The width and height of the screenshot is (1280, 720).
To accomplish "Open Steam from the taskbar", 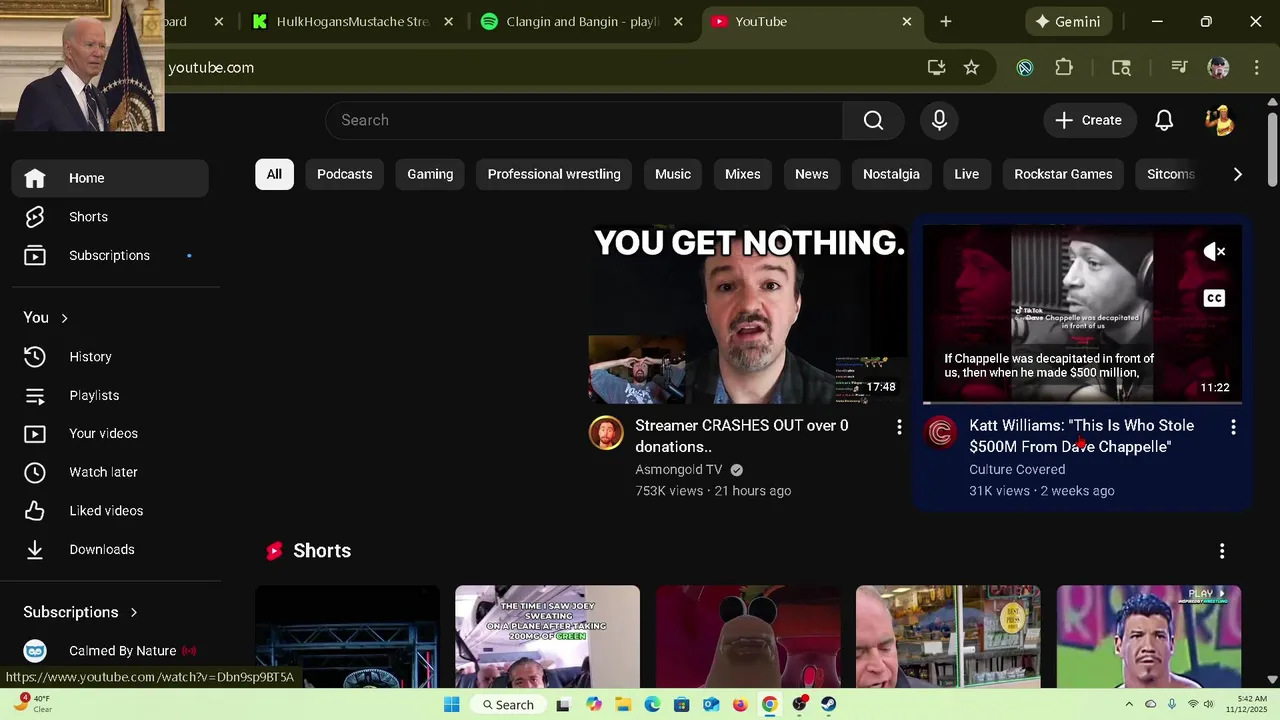I will (829, 704).
